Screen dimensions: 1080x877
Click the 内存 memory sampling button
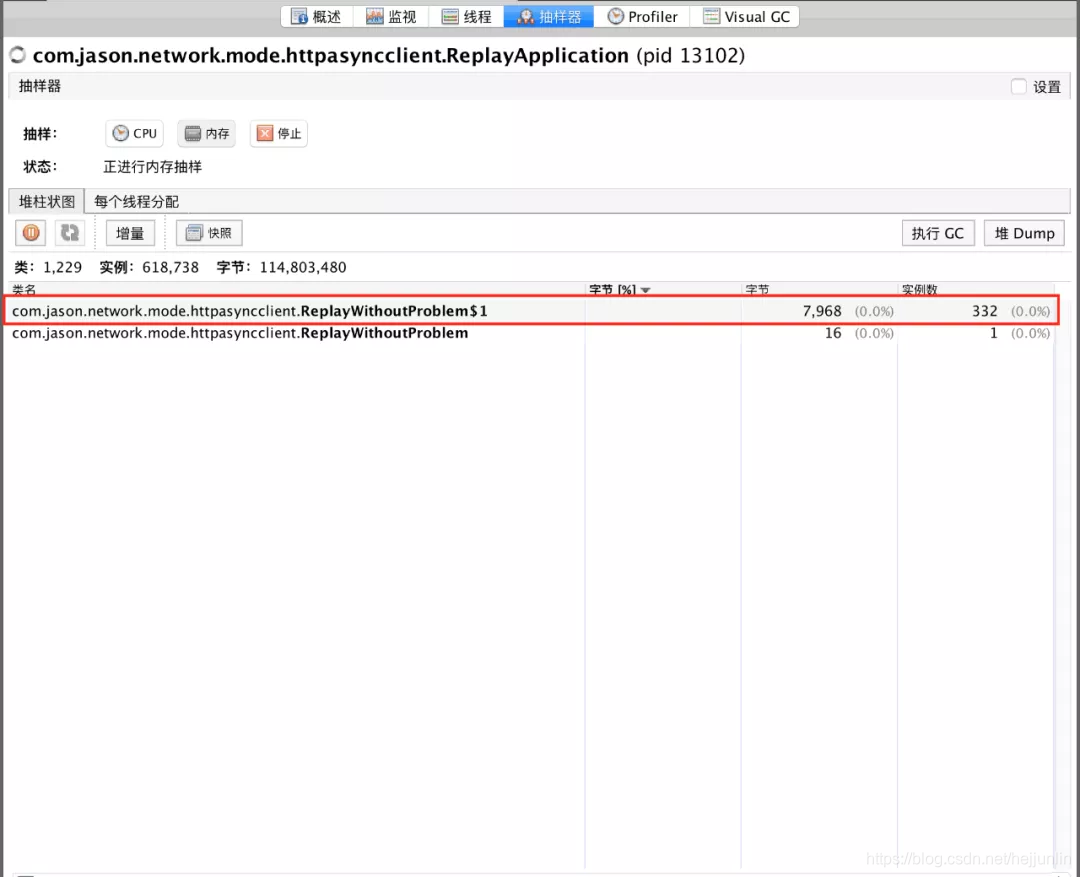pos(207,134)
